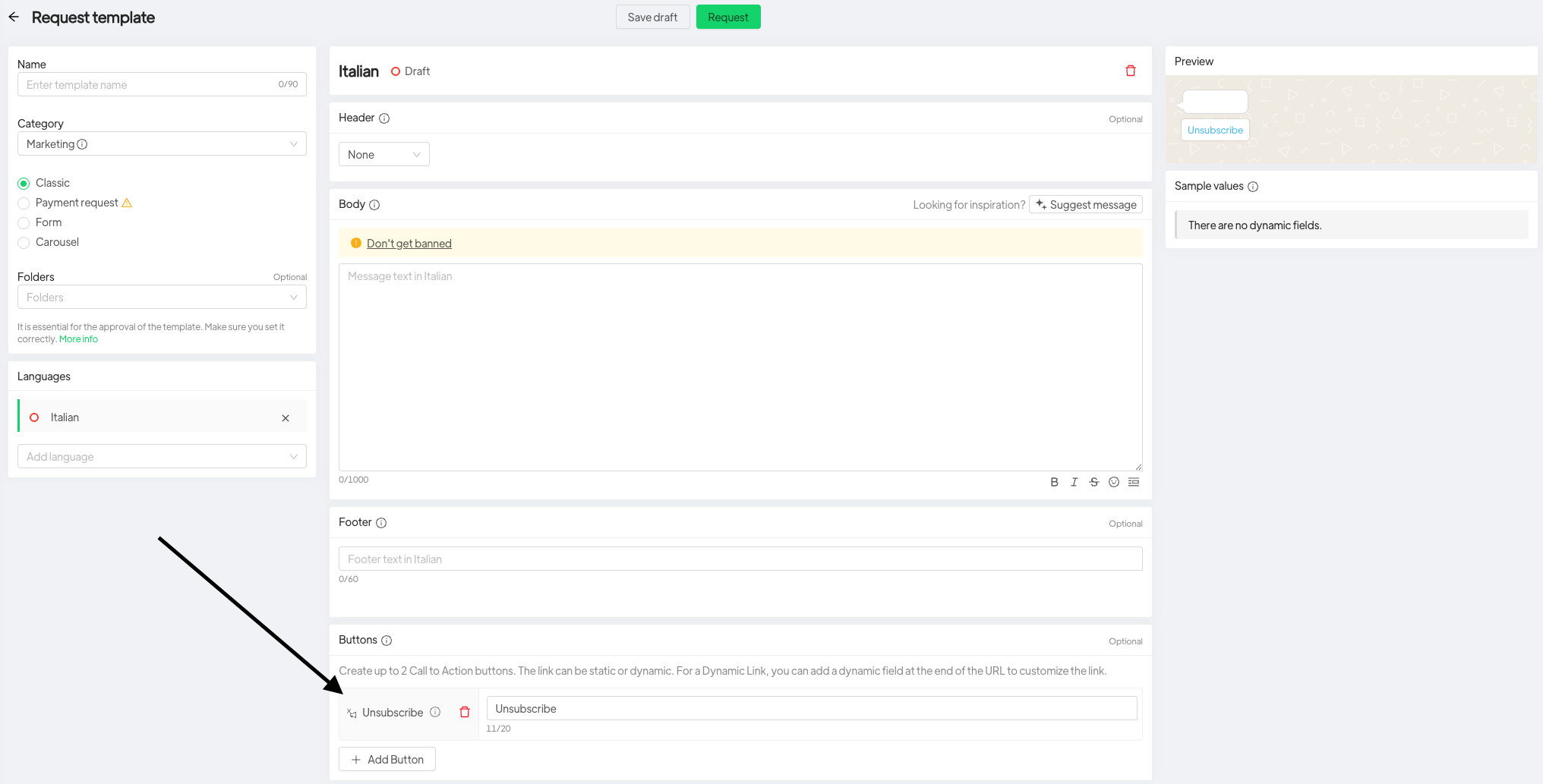Viewport: 1543px width, 784px height.
Task: Open the Add language dropdown
Action: pyautogui.click(x=162, y=457)
